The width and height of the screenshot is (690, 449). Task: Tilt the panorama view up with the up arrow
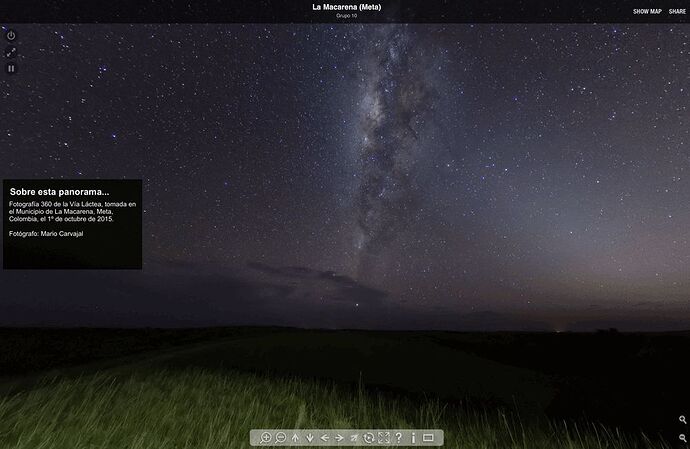295,438
